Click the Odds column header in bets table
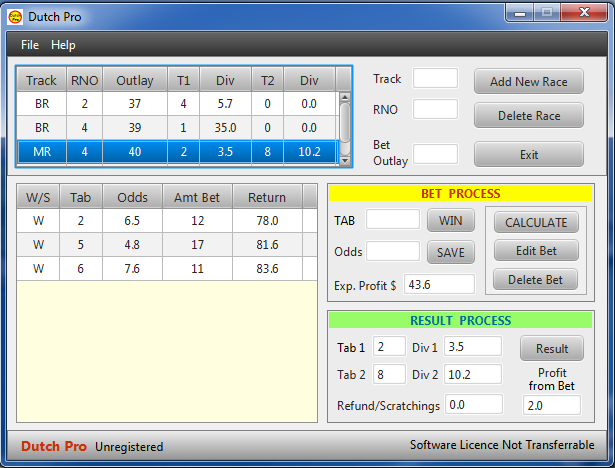 133,197
